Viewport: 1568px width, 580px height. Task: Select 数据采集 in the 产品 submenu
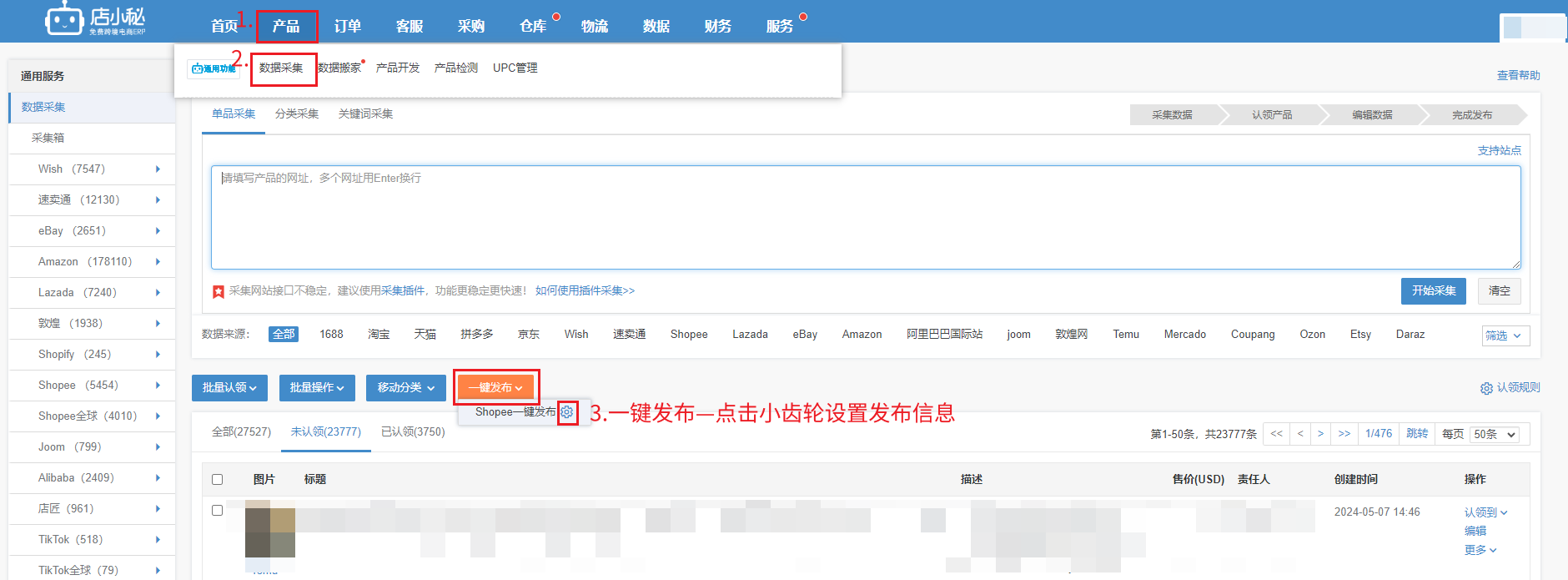click(281, 68)
